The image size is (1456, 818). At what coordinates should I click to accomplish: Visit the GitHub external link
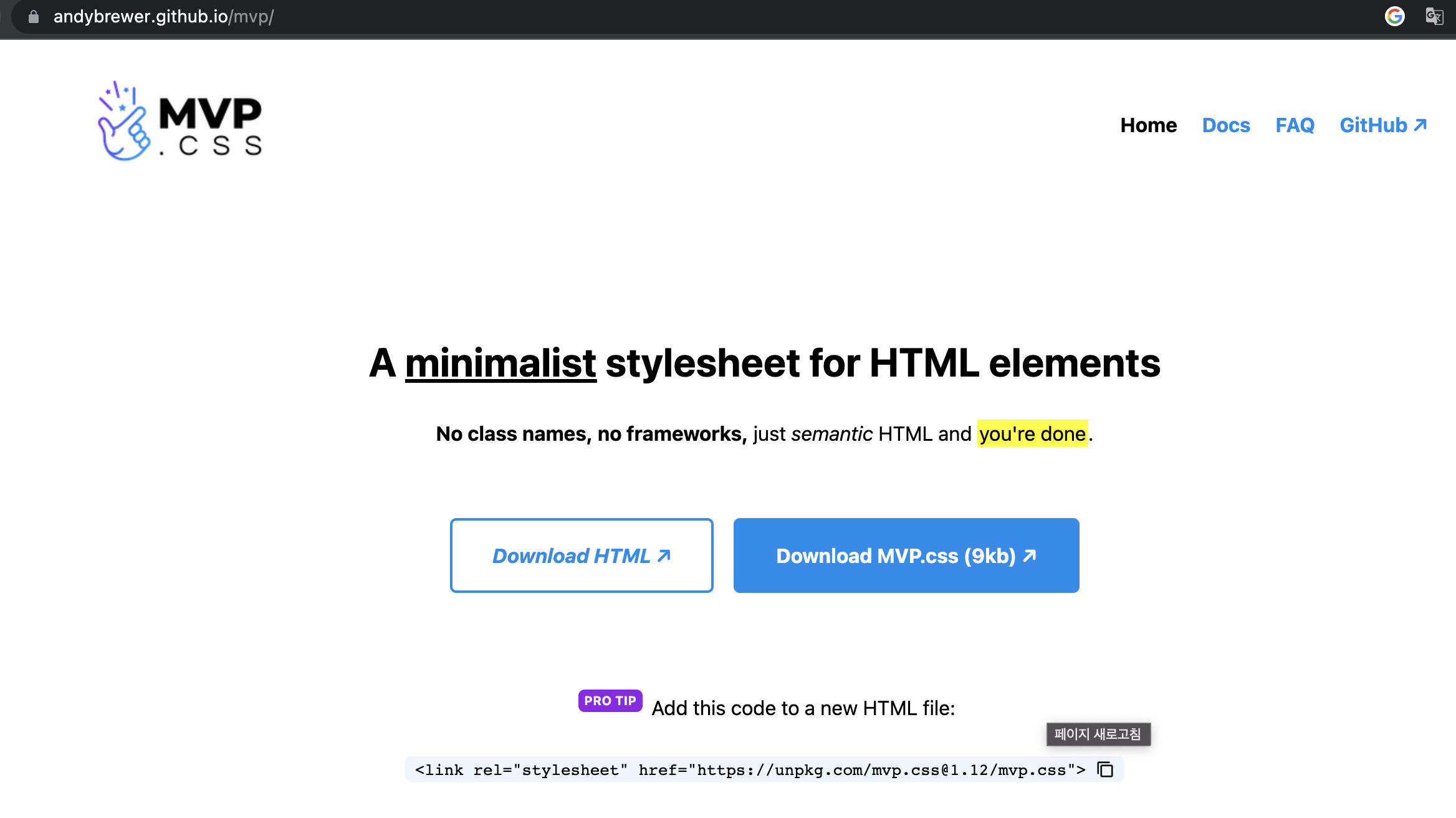[1382, 125]
